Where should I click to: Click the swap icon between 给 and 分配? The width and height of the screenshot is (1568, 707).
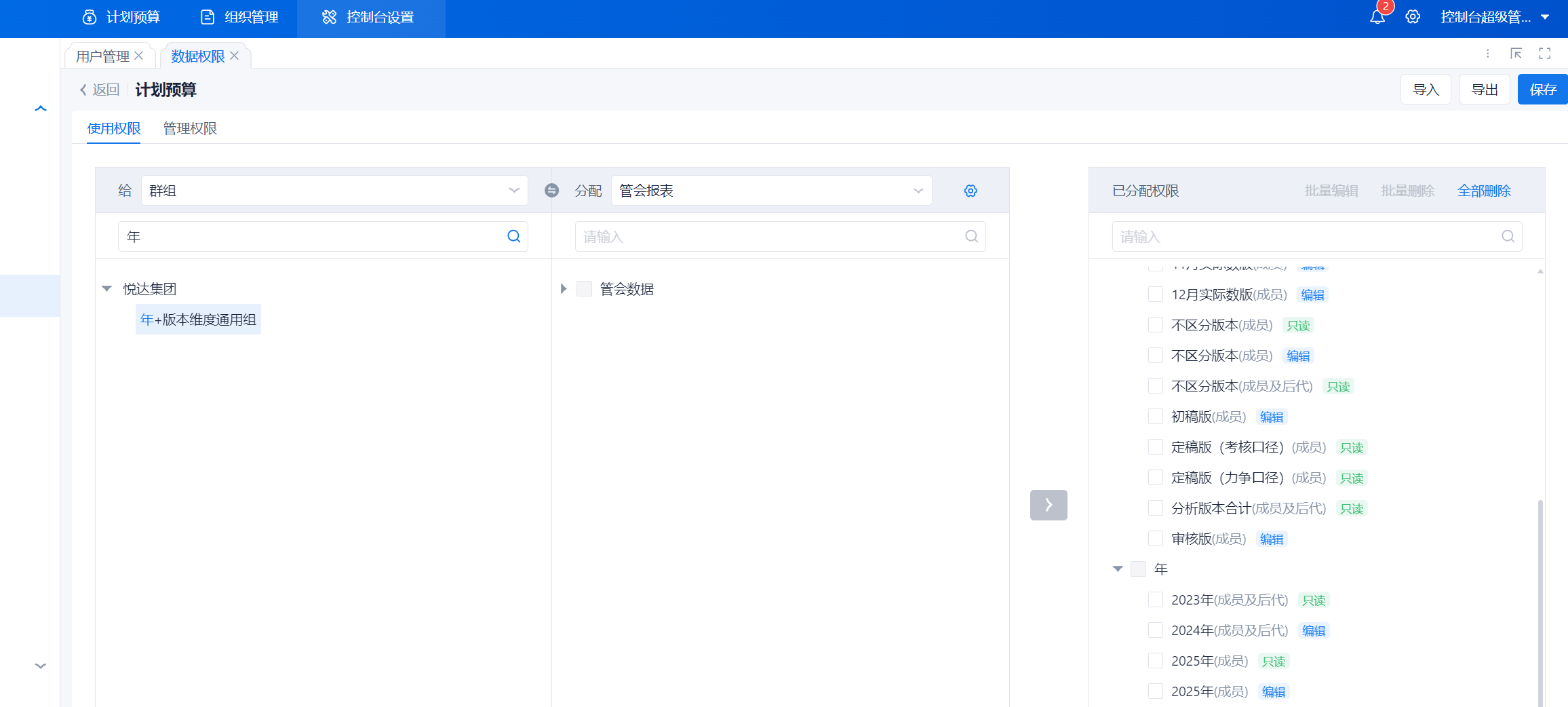coord(551,191)
